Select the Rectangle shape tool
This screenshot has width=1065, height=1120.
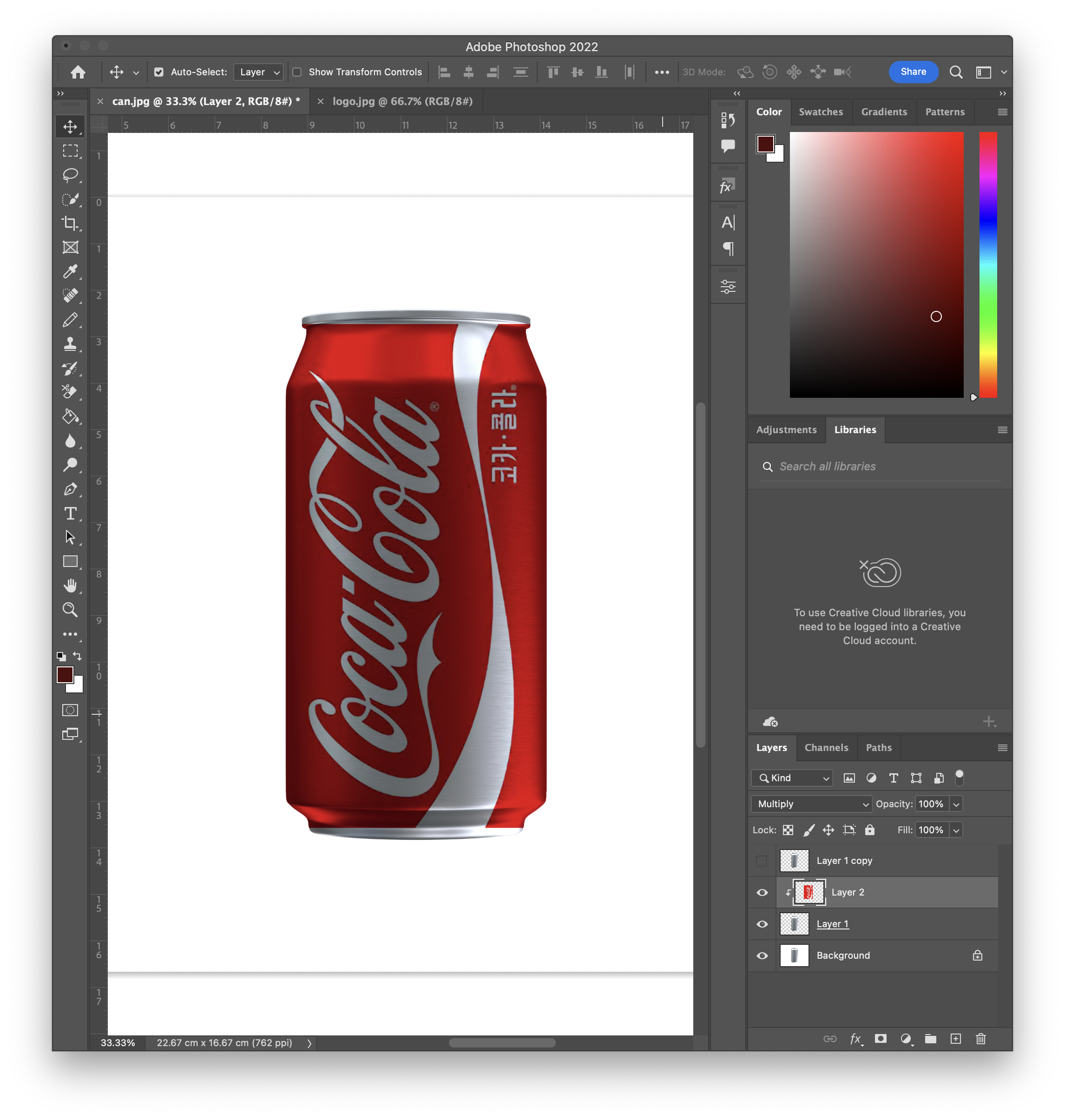(70, 561)
